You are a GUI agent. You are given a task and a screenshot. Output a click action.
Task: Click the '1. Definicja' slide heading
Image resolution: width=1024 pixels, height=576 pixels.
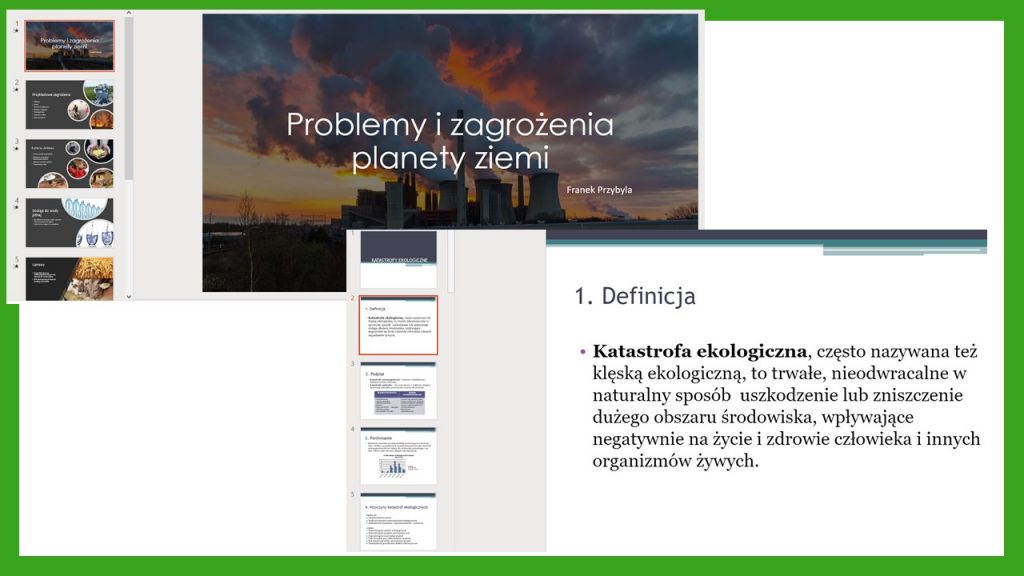[x=635, y=297]
